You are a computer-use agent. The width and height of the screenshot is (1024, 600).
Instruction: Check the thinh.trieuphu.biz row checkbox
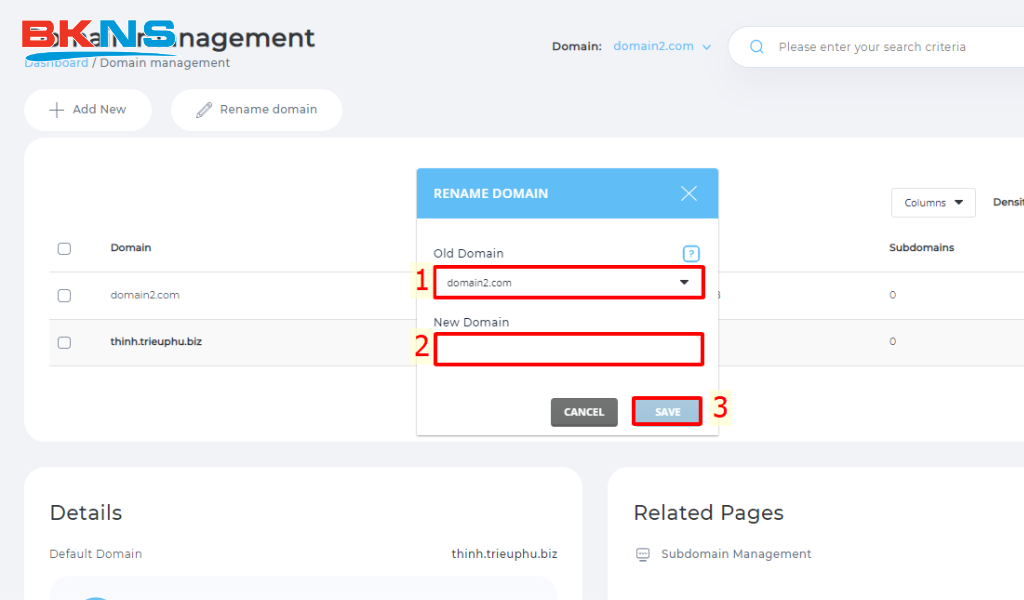tap(64, 343)
